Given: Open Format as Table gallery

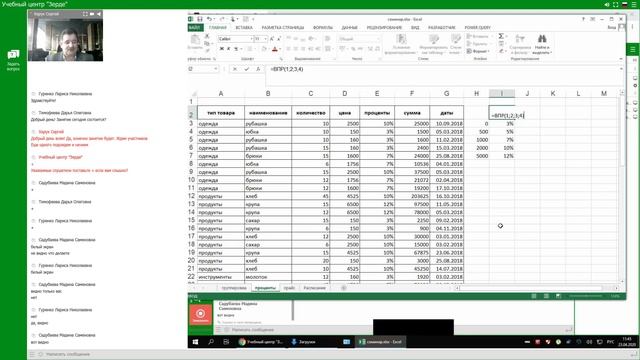Looking at the screenshot, I should (433, 44).
